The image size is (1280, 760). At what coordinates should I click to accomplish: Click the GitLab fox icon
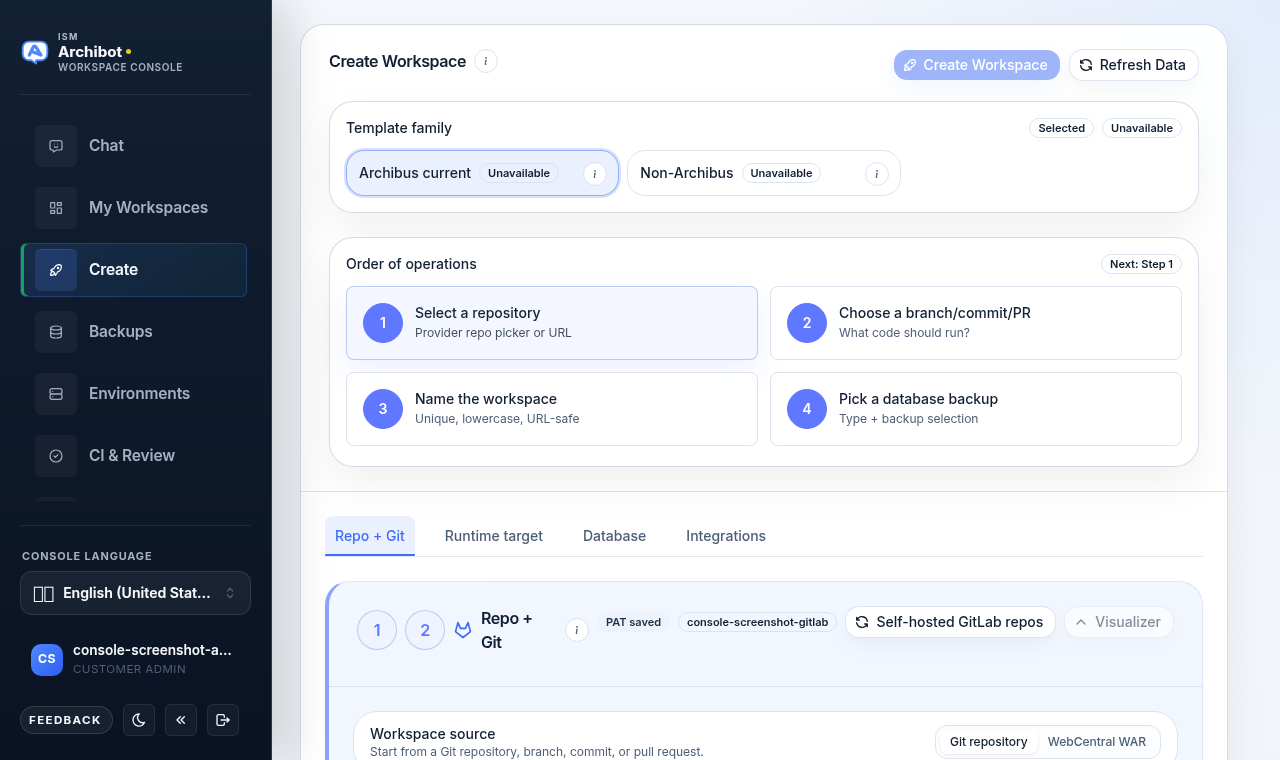tap(463, 630)
